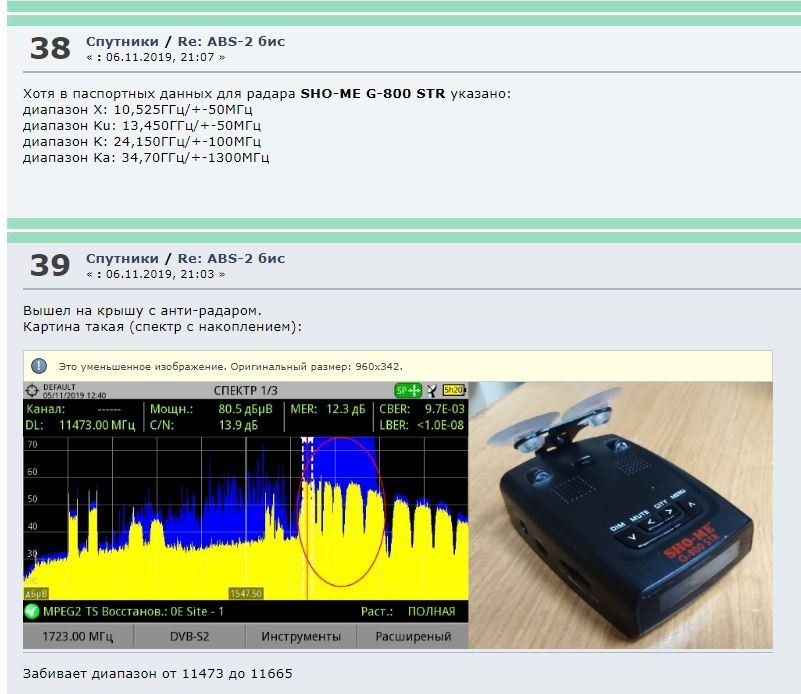Click the resized image notice text
Viewport: 801px width, 694px height.
tap(230, 367)
